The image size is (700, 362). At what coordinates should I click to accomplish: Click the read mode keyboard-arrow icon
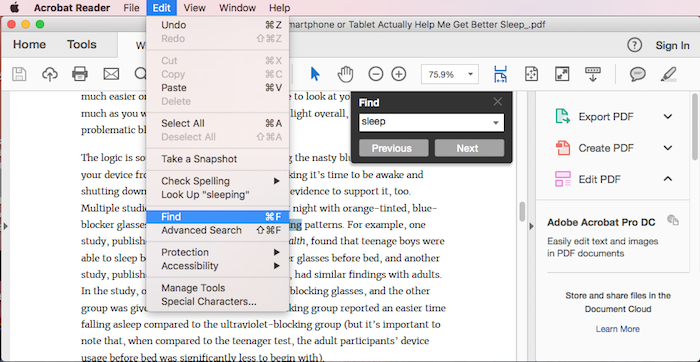[592, 74]
